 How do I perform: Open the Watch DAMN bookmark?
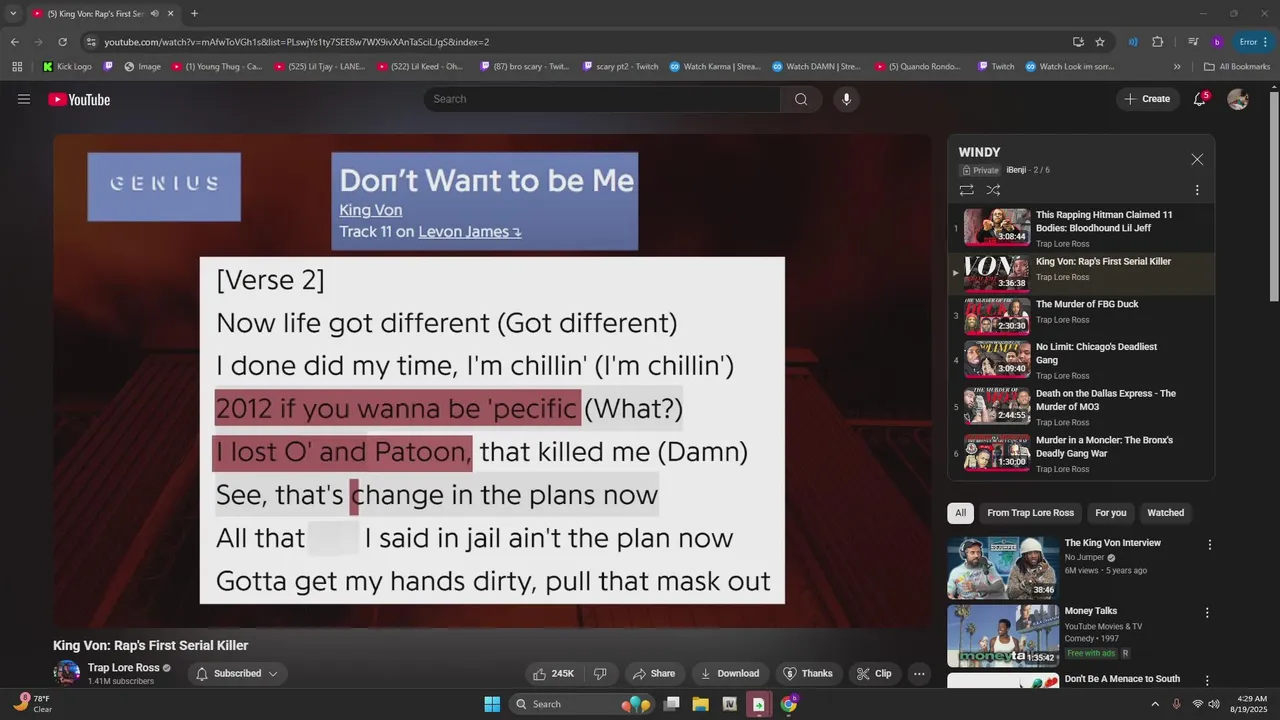(x=816, y=67)
